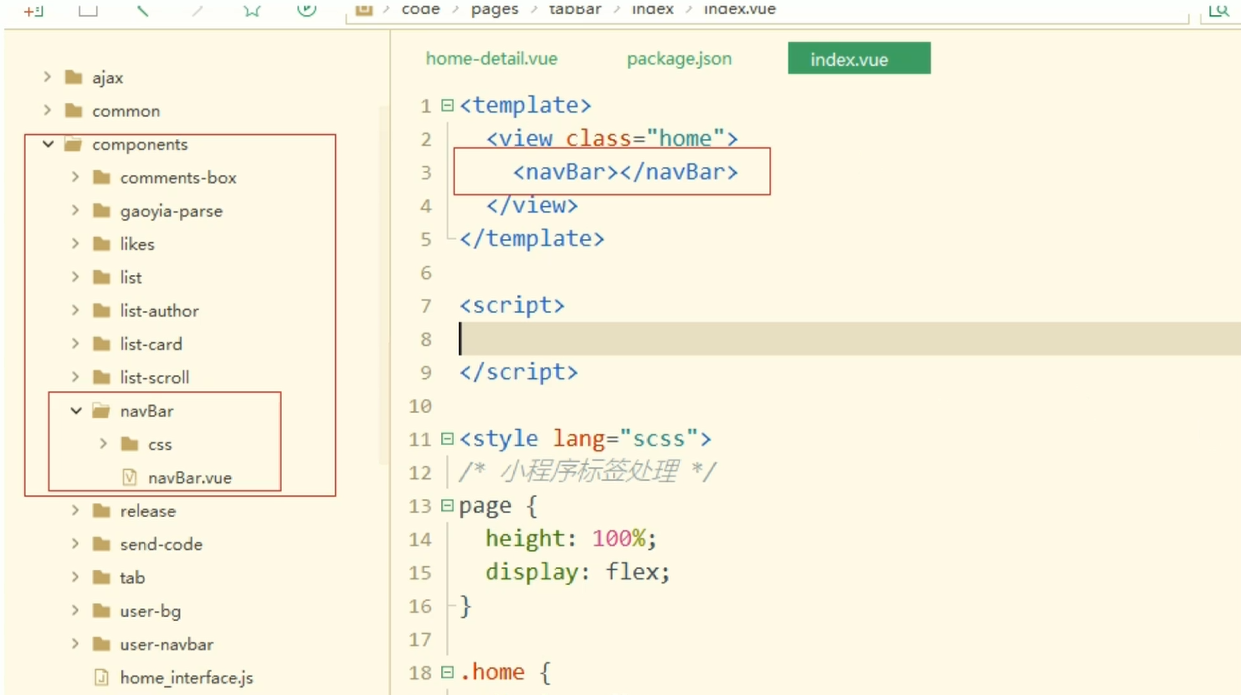This screenshot has width=1241, height=695.
Task: Expand the list-card folder chevron
Action: (x=75, y=344)
